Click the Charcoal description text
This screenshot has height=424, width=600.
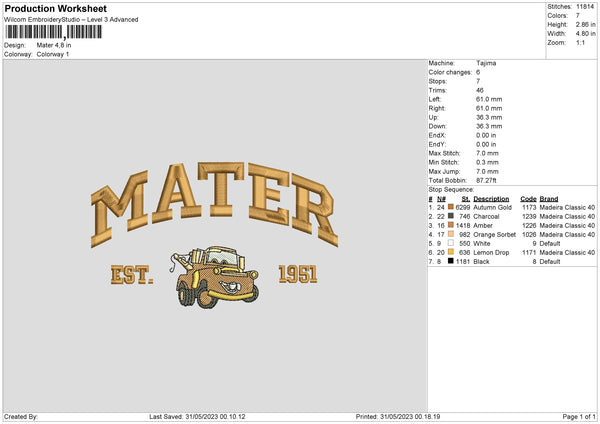coord(486,217)
